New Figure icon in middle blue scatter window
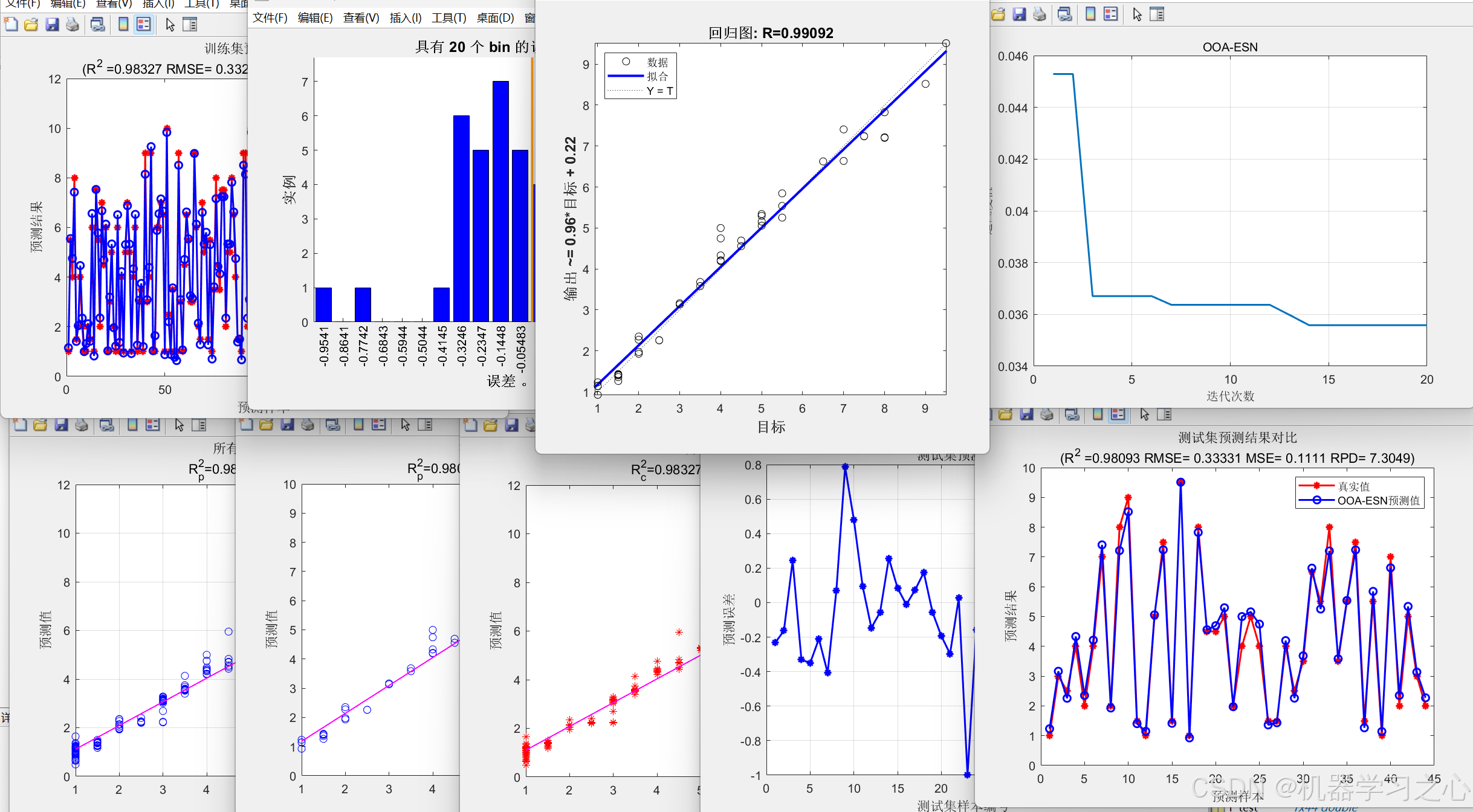 tap(246, 425)
